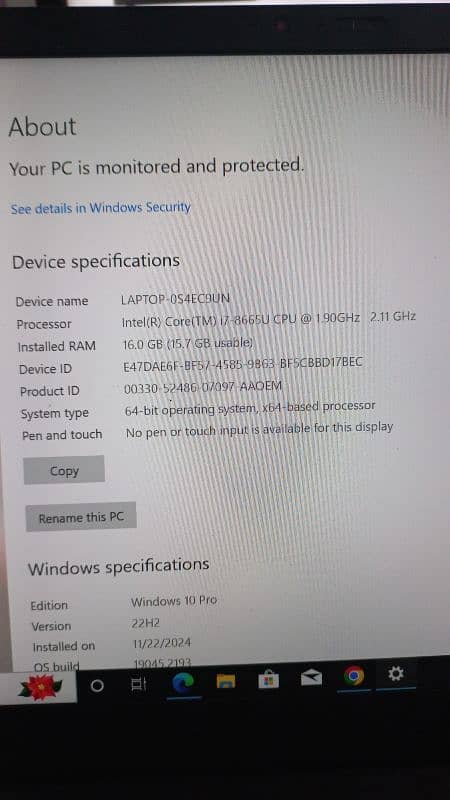The width and height of the screenshot is (450, 800).
Task: Open File Explorer from the taskbar
Action: click(x=226, y=681)
